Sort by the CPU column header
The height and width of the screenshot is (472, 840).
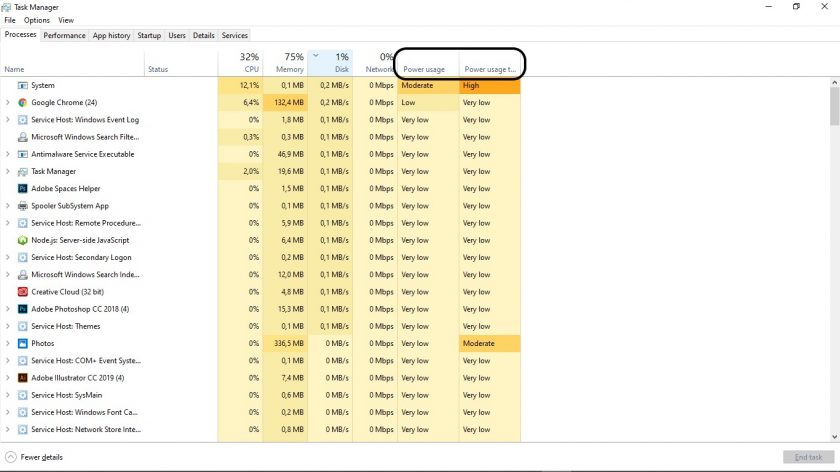tap(241, 63)
